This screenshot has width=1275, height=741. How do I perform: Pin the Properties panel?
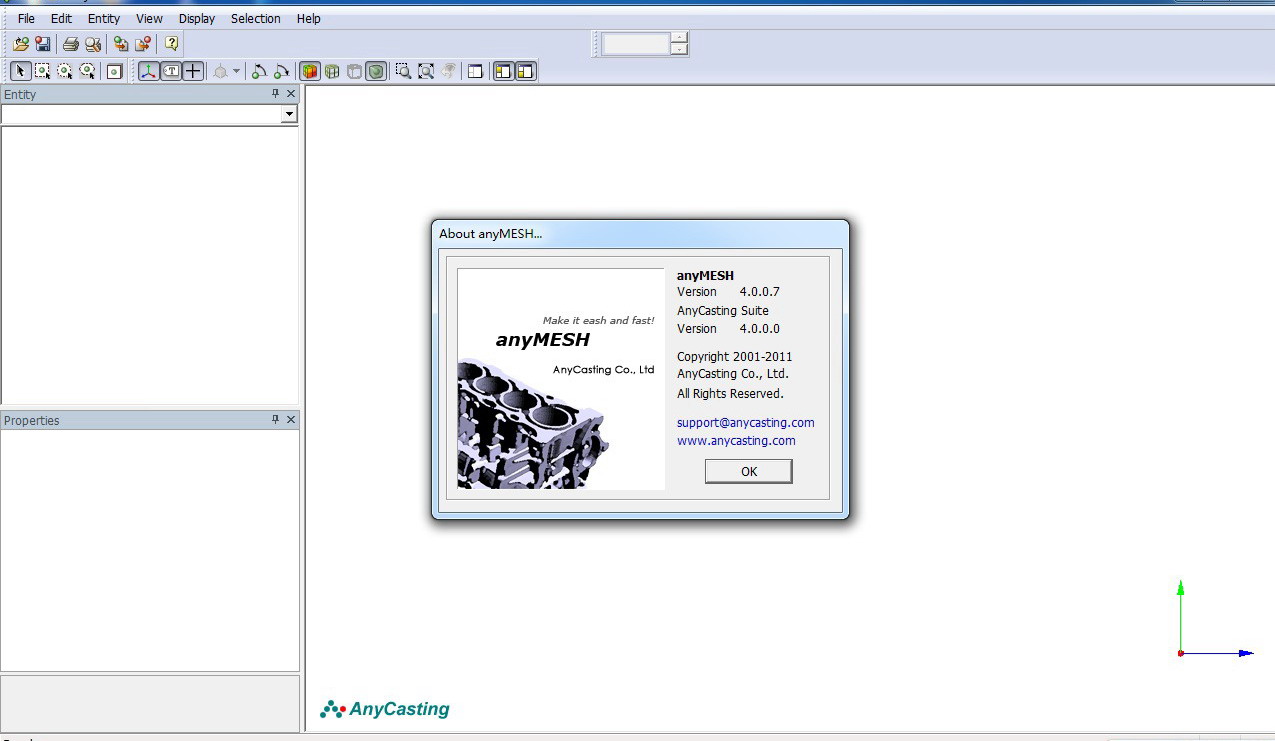[x=276, y=420]
